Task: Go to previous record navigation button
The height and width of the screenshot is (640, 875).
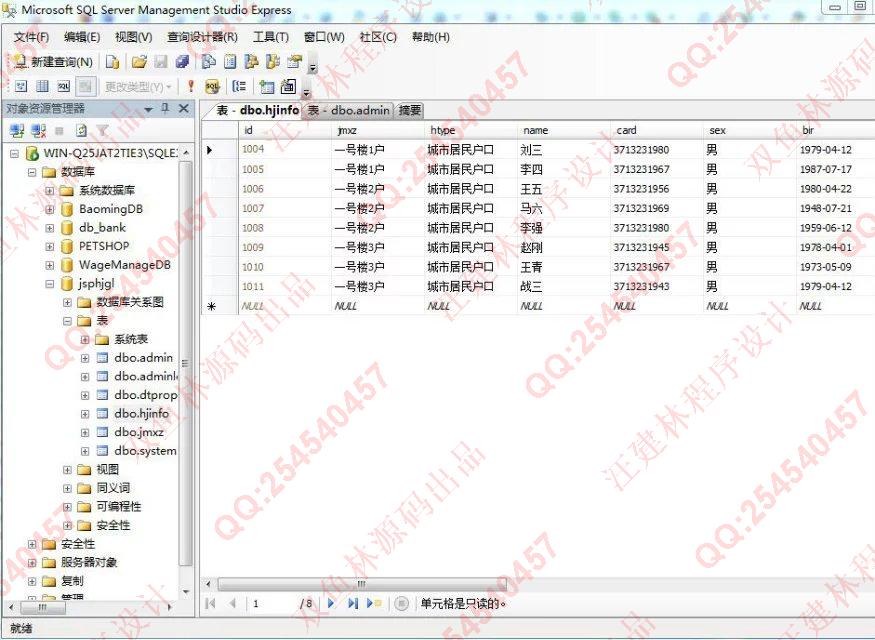Action: point(233,603)
